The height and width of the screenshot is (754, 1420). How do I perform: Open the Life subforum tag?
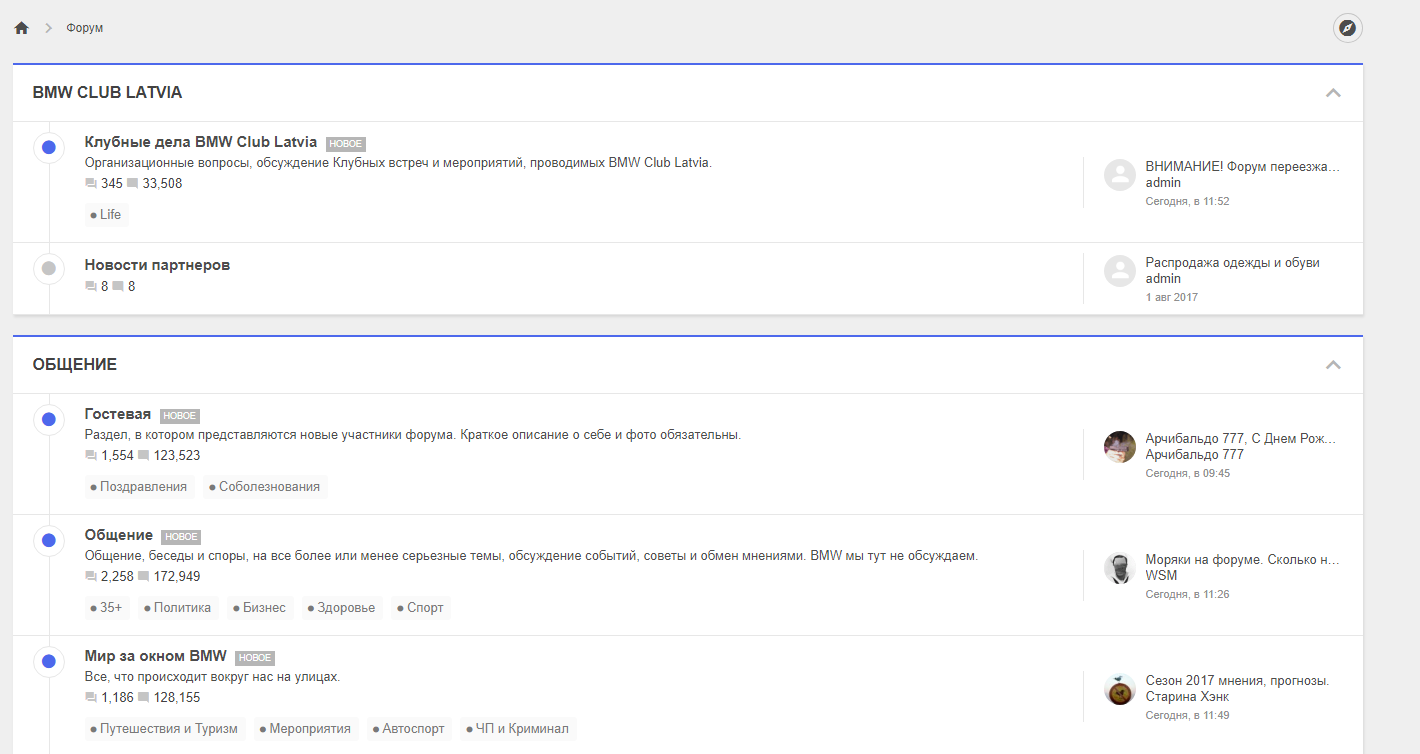pos(106,215)
